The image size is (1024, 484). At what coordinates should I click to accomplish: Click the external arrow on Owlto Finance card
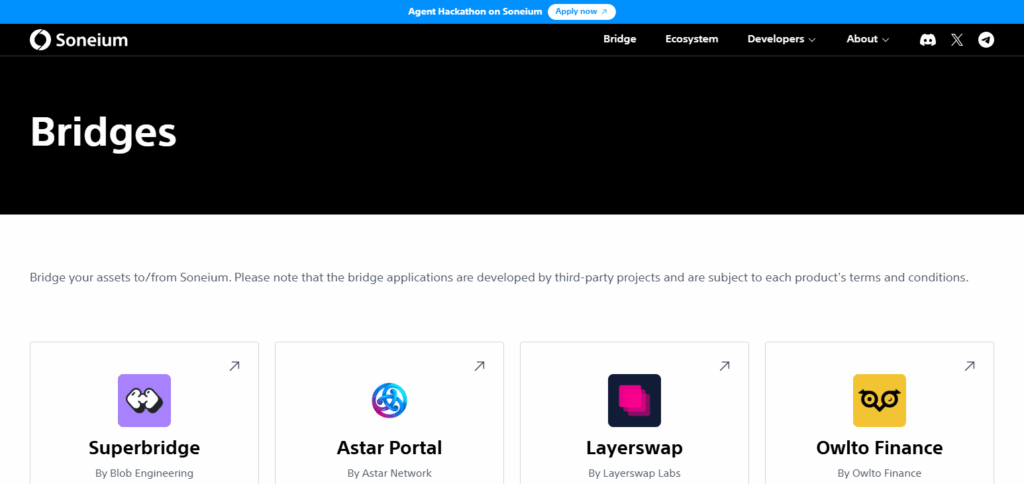coord(970,366)
